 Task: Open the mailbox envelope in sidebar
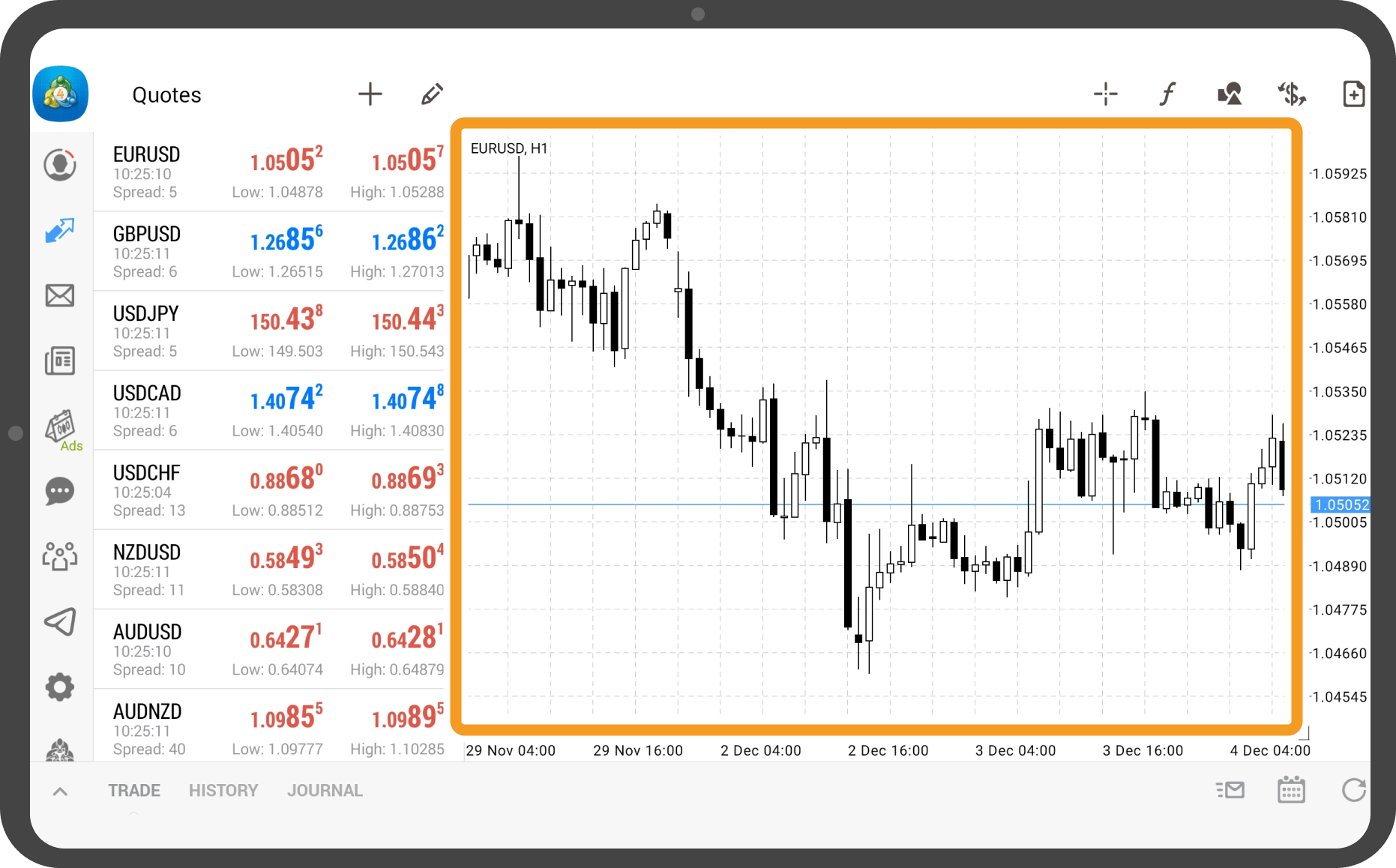point(60,295)
